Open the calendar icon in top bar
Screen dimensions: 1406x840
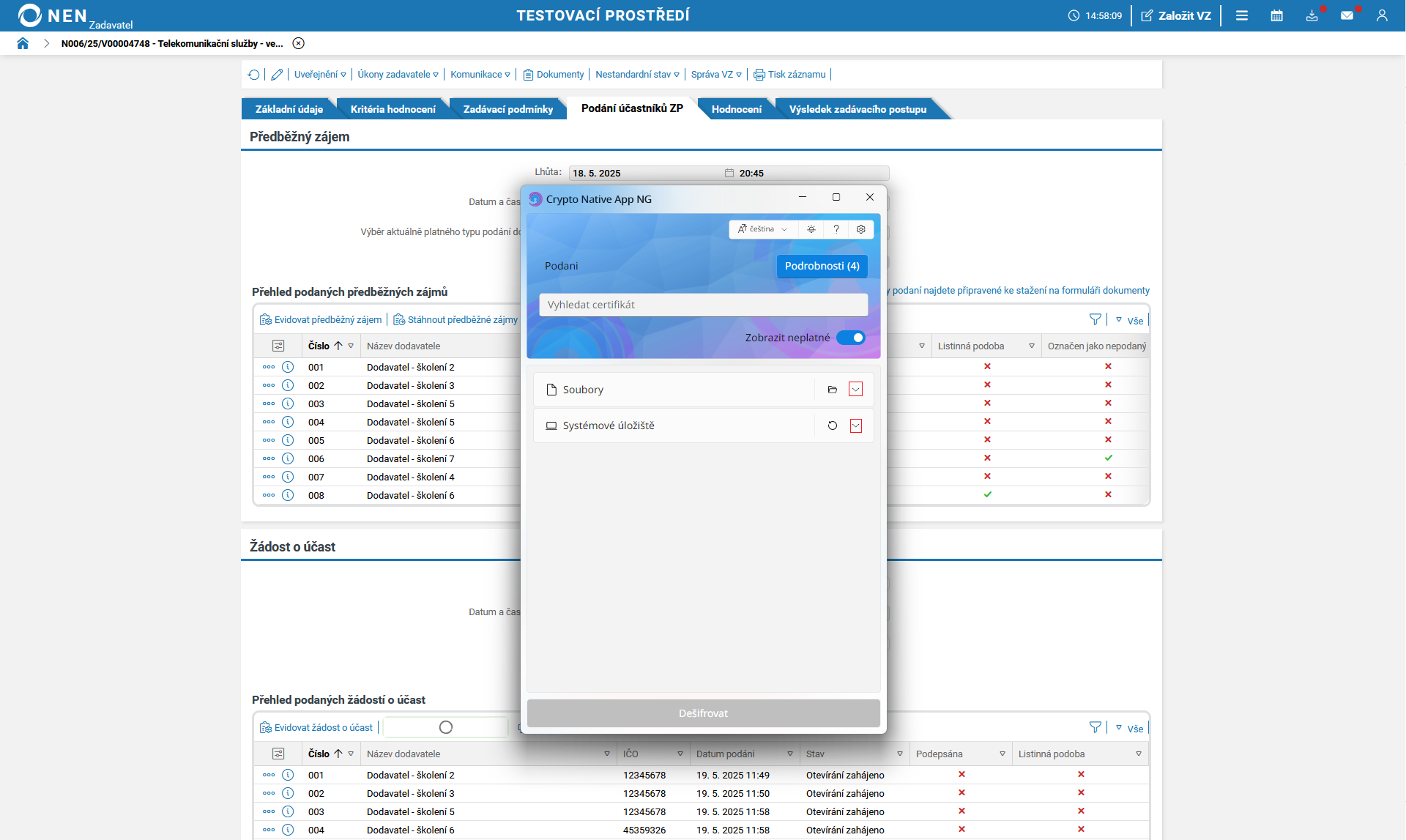coord(1276,15)
